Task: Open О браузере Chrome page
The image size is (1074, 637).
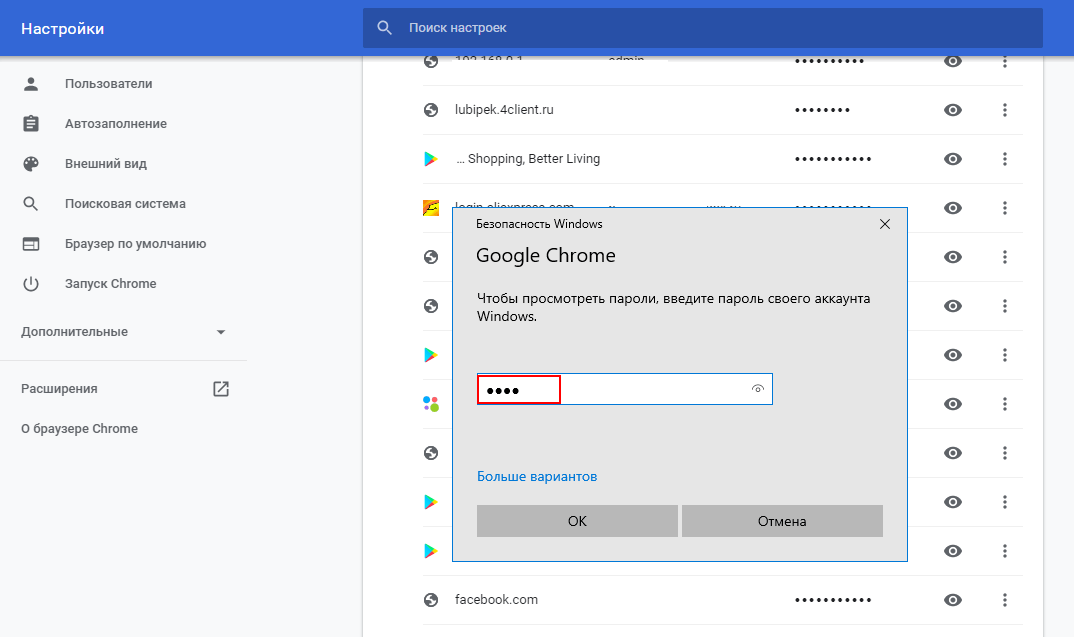Action: [79, 429]
